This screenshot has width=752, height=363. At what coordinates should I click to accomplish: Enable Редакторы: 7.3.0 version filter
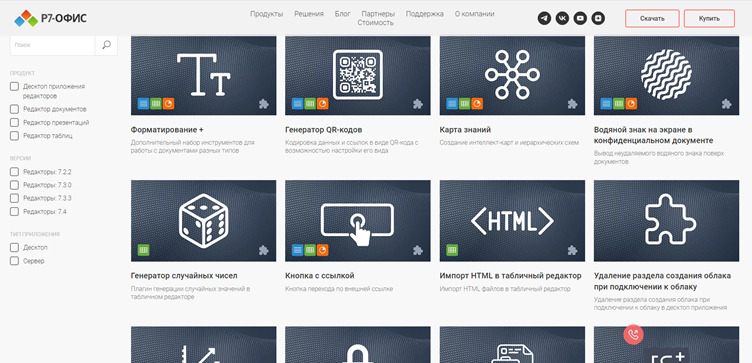[x=14, y=185]
